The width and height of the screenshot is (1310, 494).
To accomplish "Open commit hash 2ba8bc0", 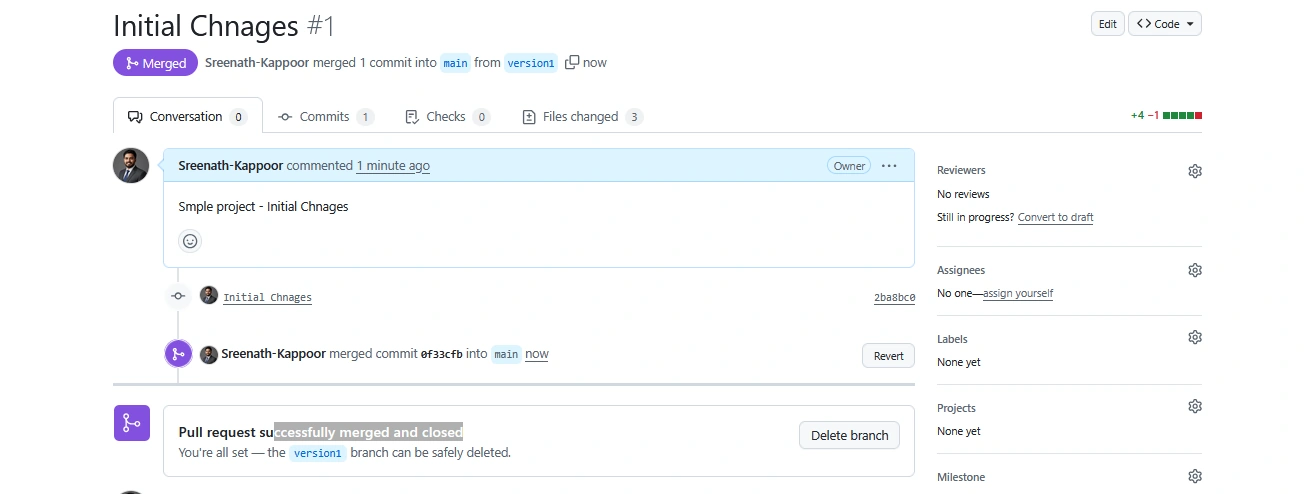I will (x=894, y=297).
